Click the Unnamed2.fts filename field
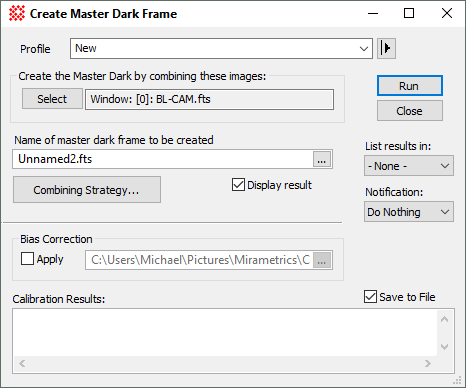 (163, 159)
